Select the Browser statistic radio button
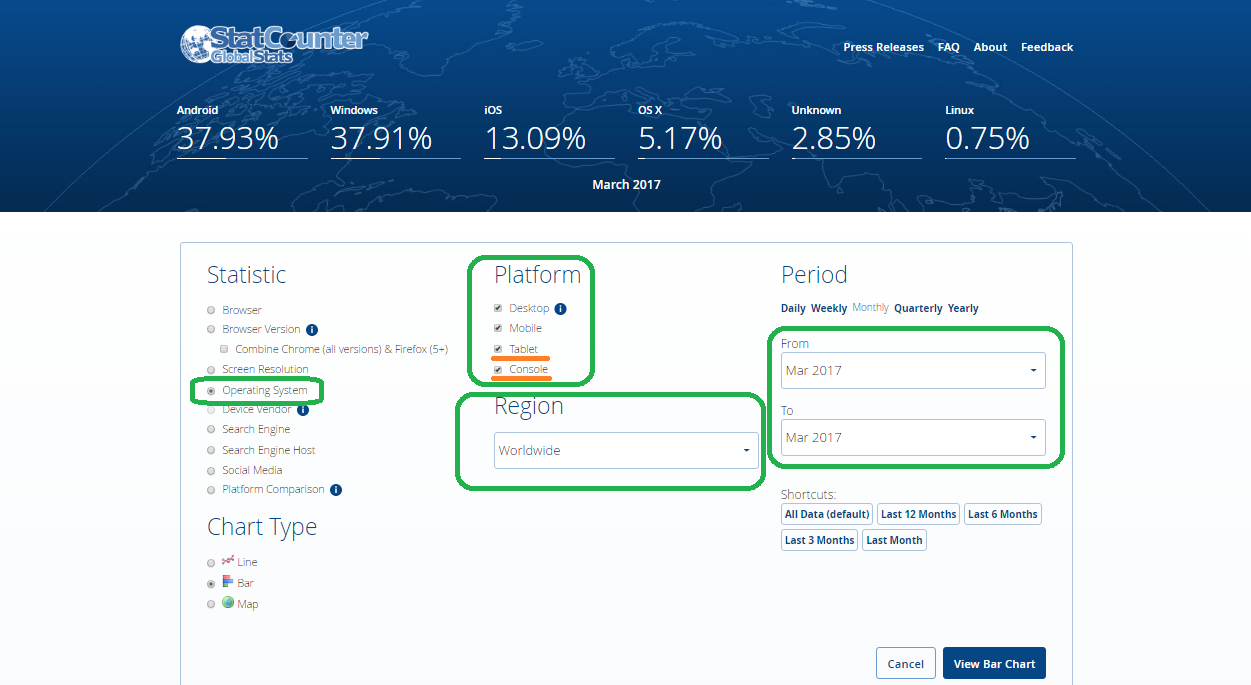This screenshot has width=1251, height=685. [211, 310]
